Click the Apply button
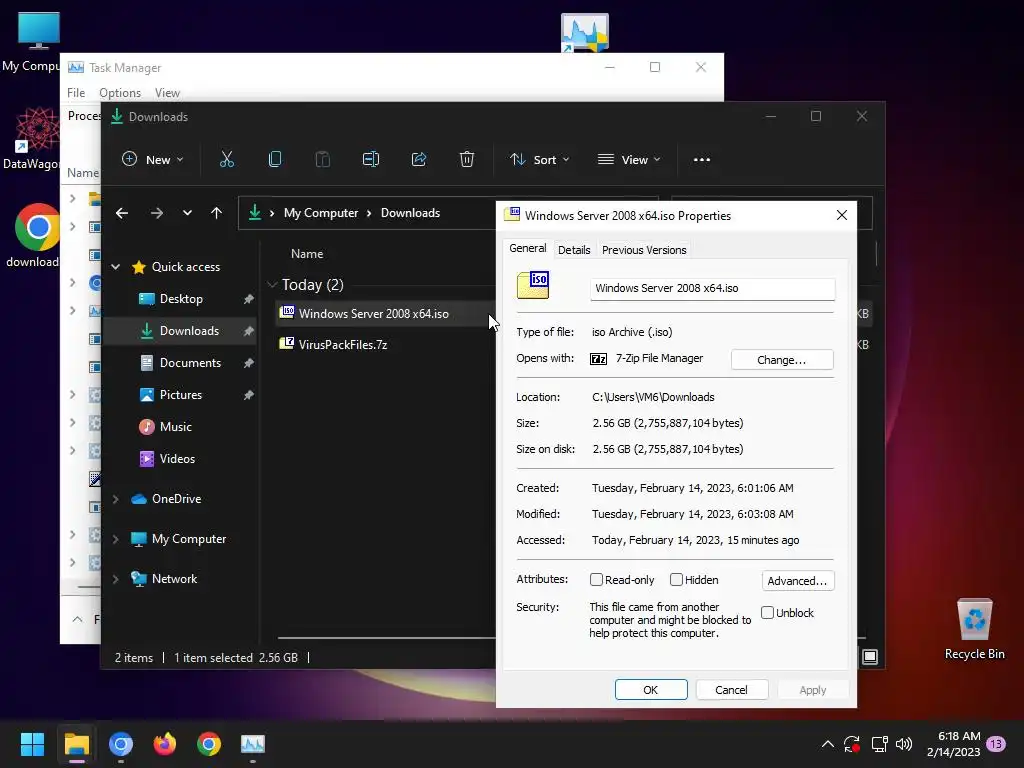 tap(812, 690)
